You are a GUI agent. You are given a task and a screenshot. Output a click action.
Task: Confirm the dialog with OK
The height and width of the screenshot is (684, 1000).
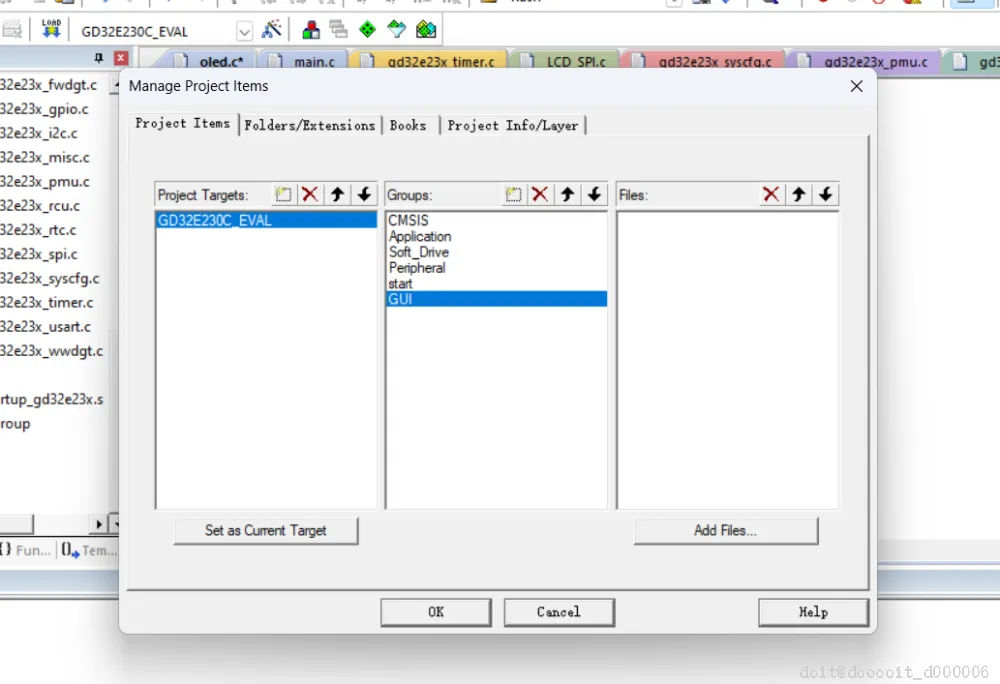[436, 612]
